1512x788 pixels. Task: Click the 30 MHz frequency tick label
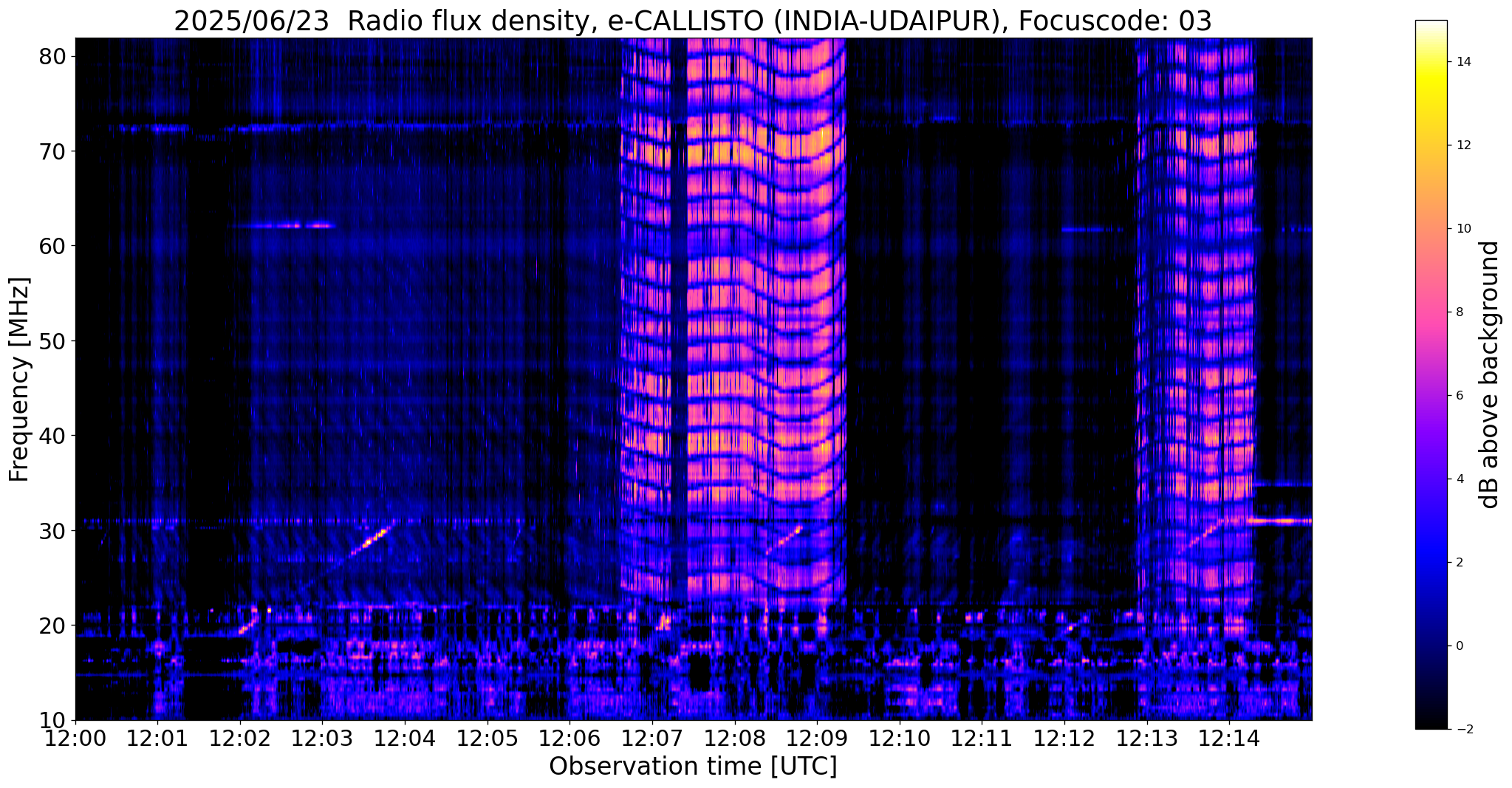[52, 531]
